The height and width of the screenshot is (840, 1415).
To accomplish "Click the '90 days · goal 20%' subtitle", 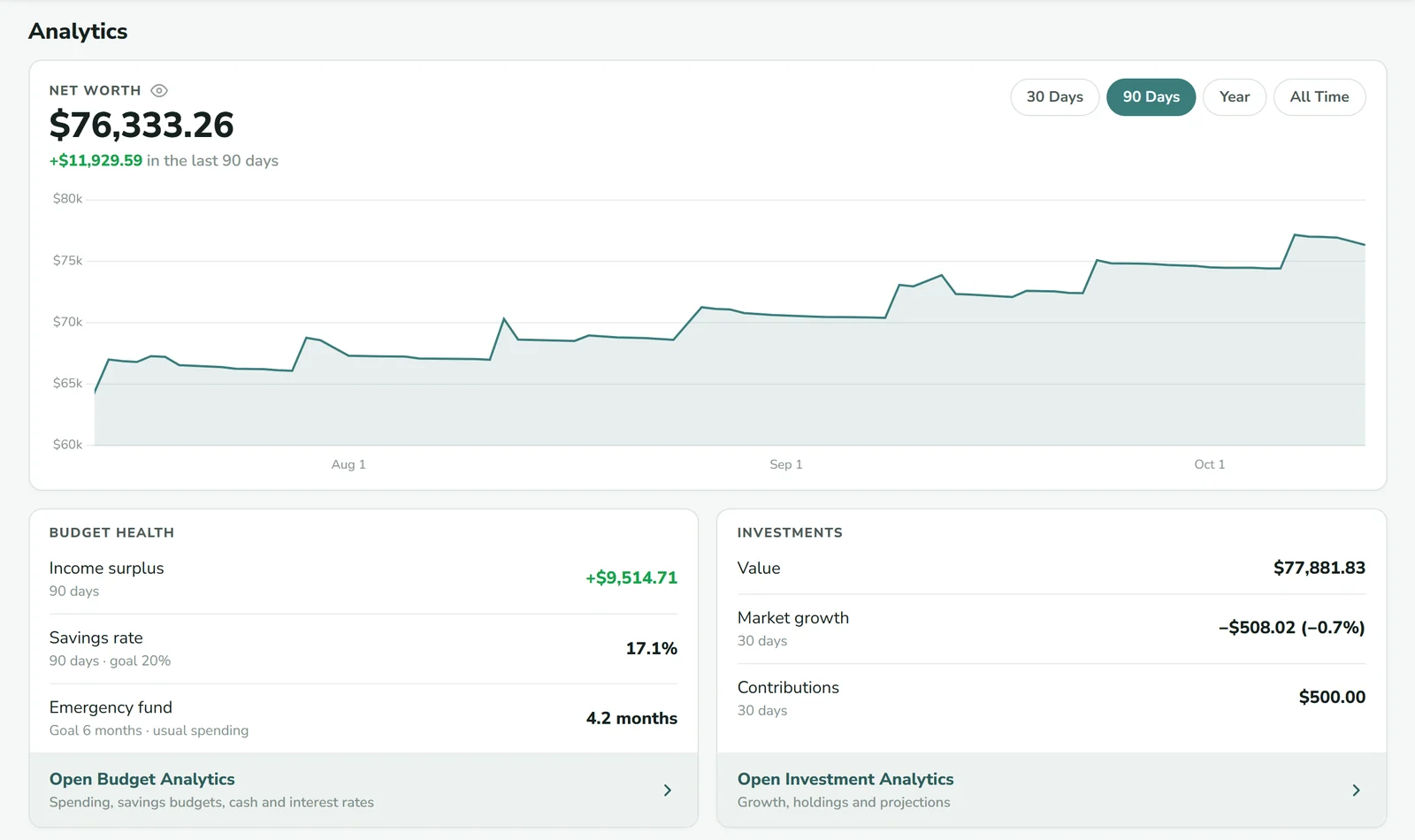I will pyautogui.click(x=110, y=661).
